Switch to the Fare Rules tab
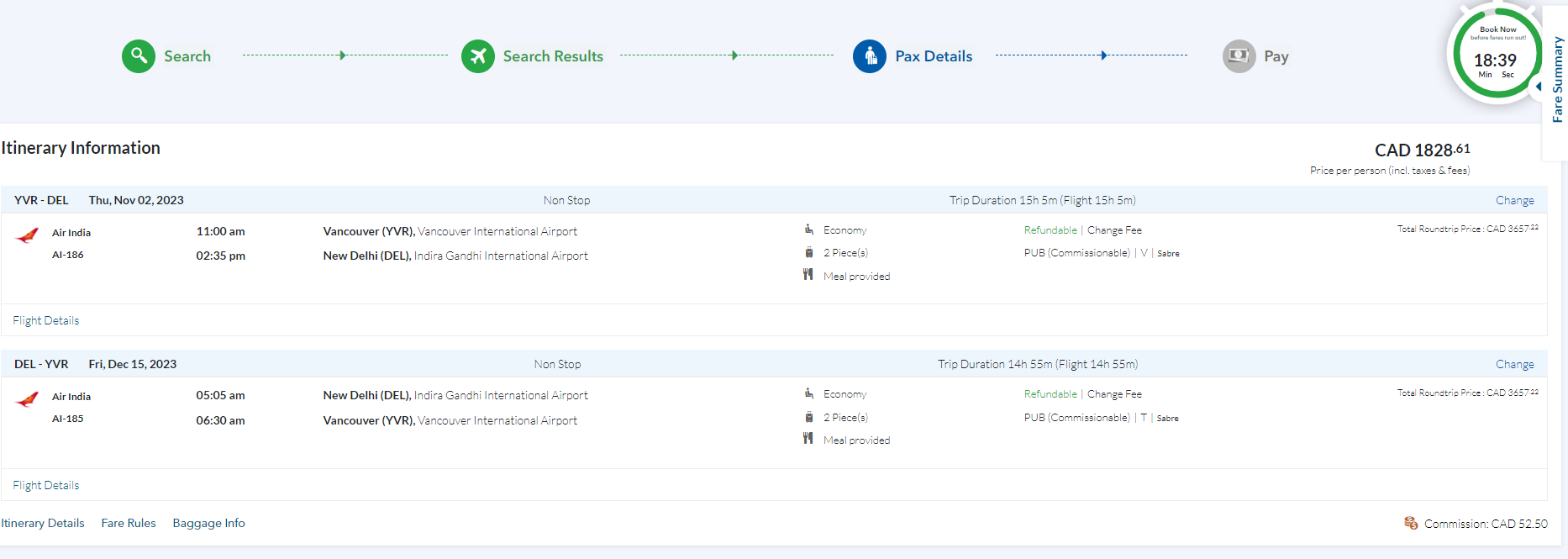This screenshot has height=559, width=1568. pos(129,523)
